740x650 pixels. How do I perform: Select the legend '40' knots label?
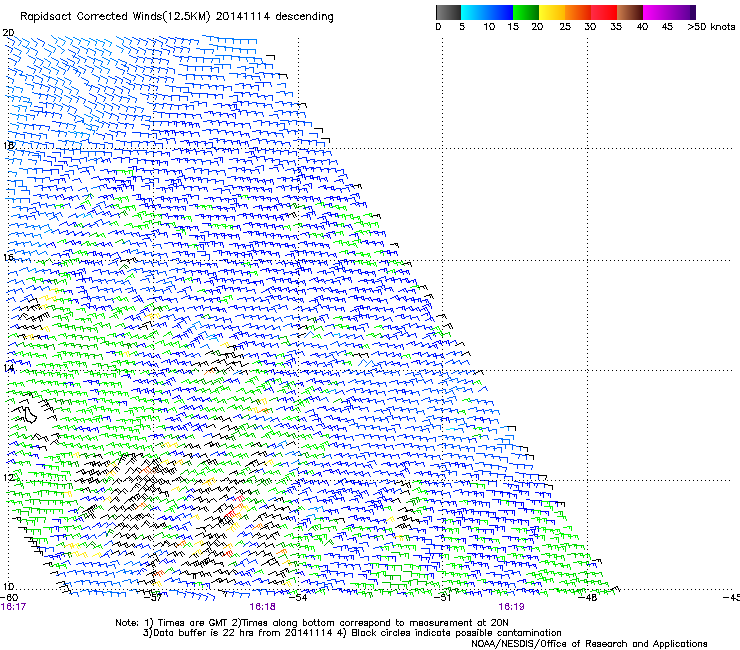tap(642, 27)
